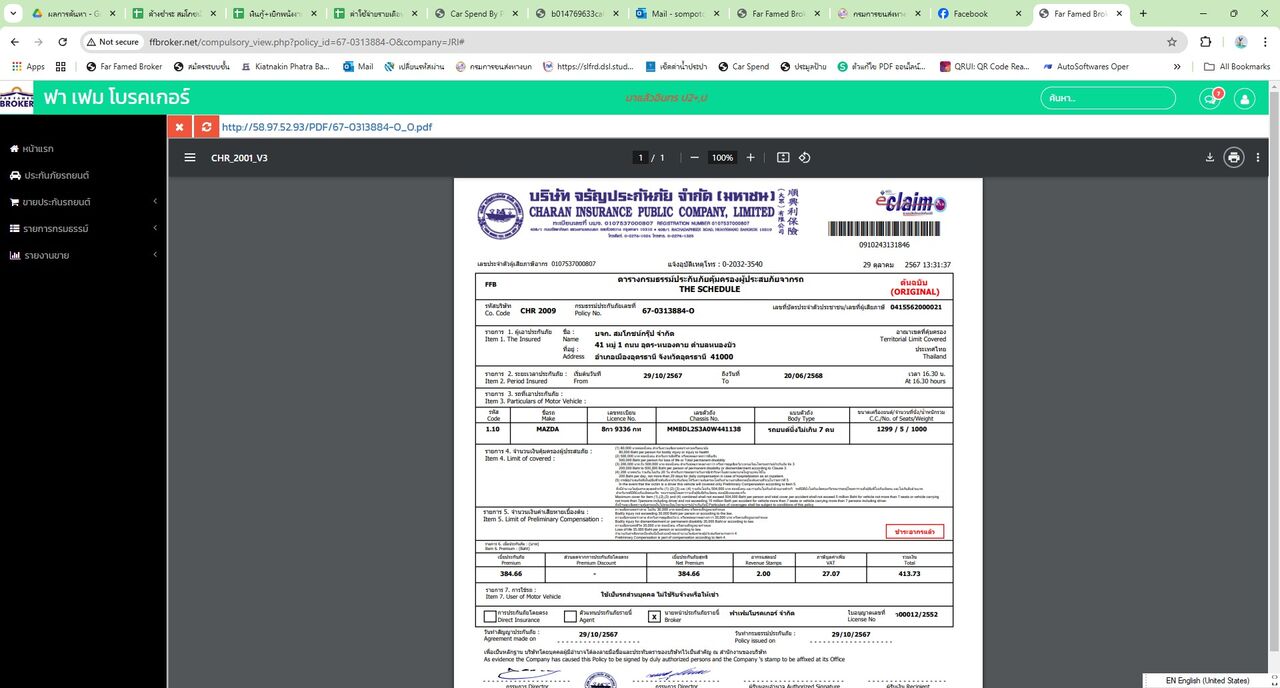The height and width of the screenshot is (688, 1280).
Task: Click the PDF URL link 67-0313884-O_O.pdf
Action: click(327, 127)
